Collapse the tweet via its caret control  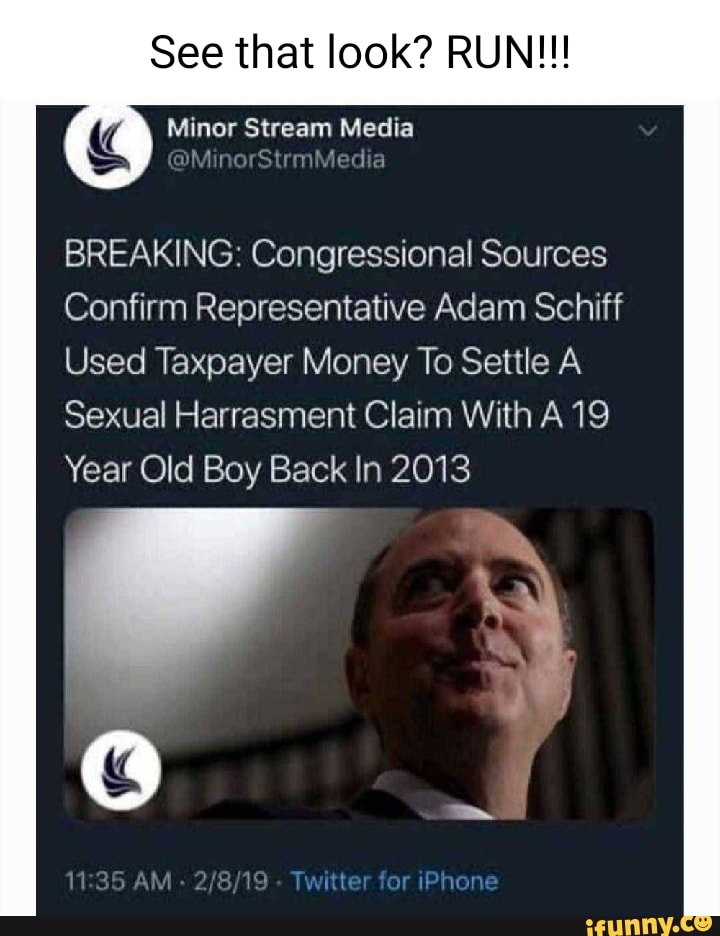(648, 130)
